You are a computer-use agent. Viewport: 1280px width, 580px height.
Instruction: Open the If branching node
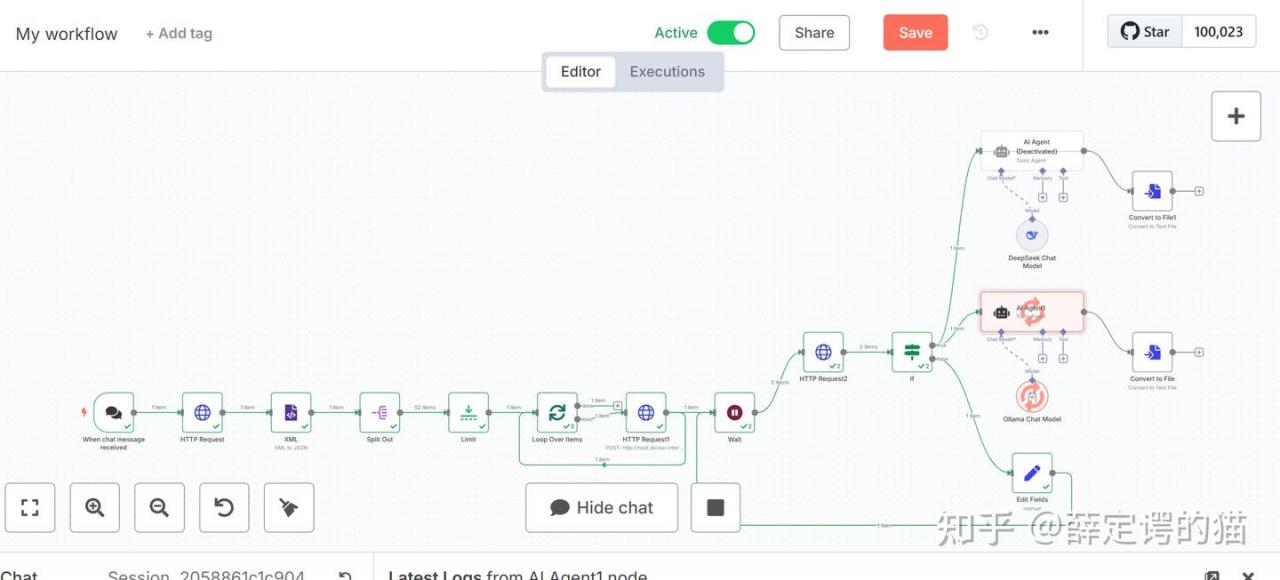(912, 352)
